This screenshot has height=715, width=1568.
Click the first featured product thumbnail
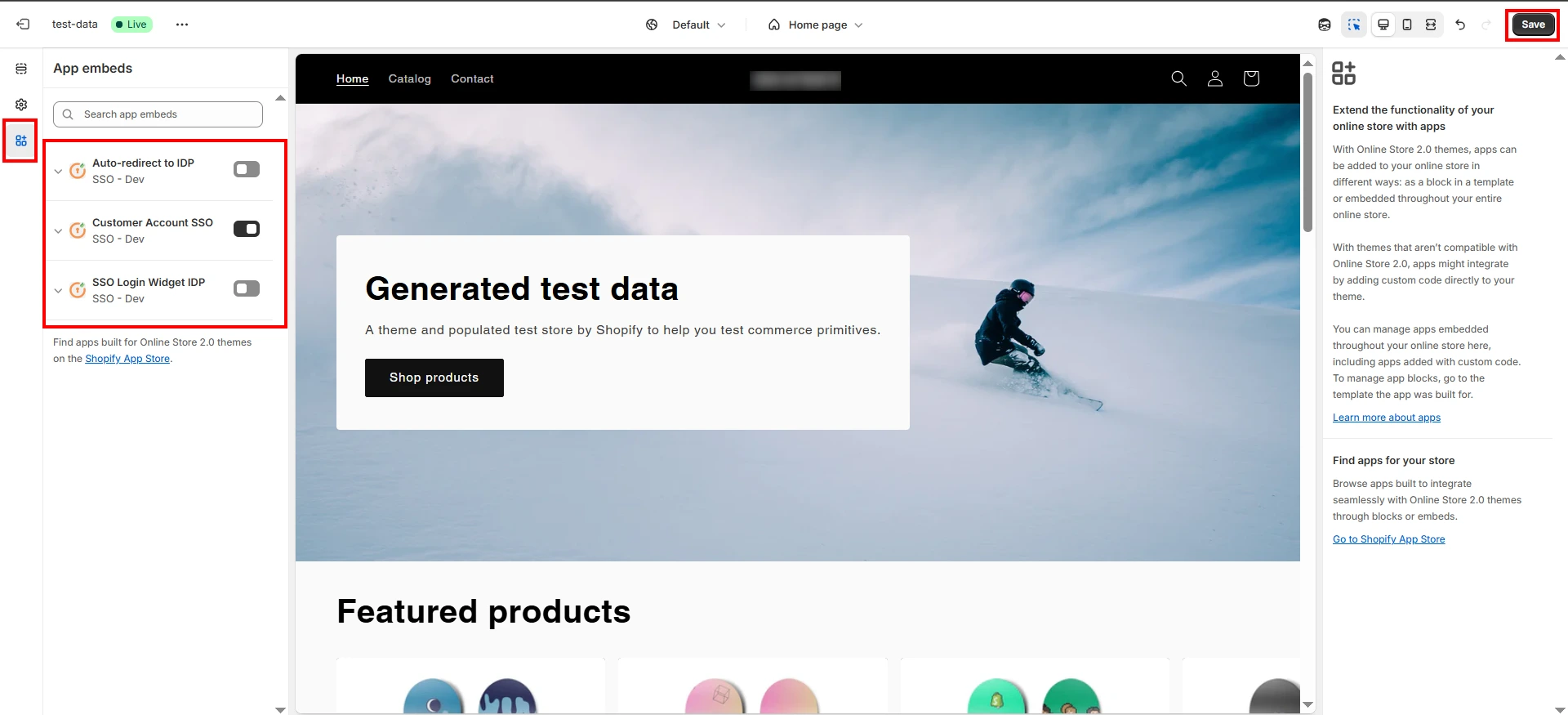[470, 686]
